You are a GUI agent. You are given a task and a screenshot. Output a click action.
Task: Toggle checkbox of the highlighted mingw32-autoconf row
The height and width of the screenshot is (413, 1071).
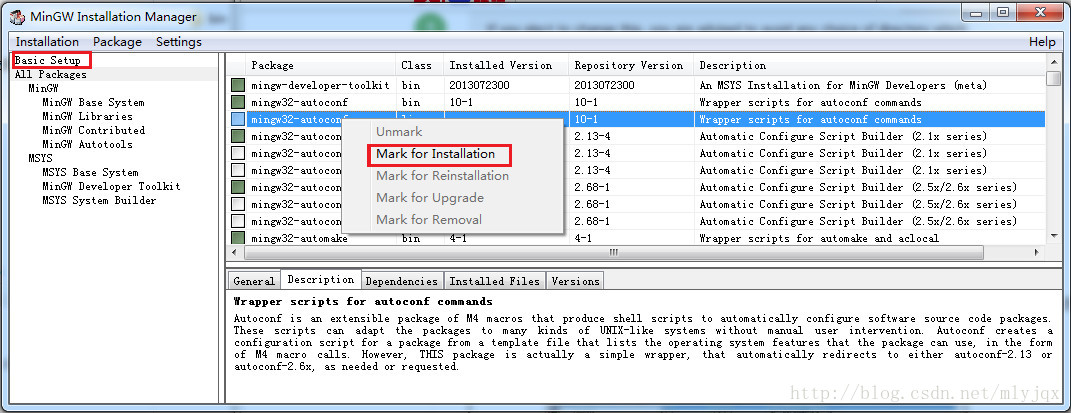238,119
